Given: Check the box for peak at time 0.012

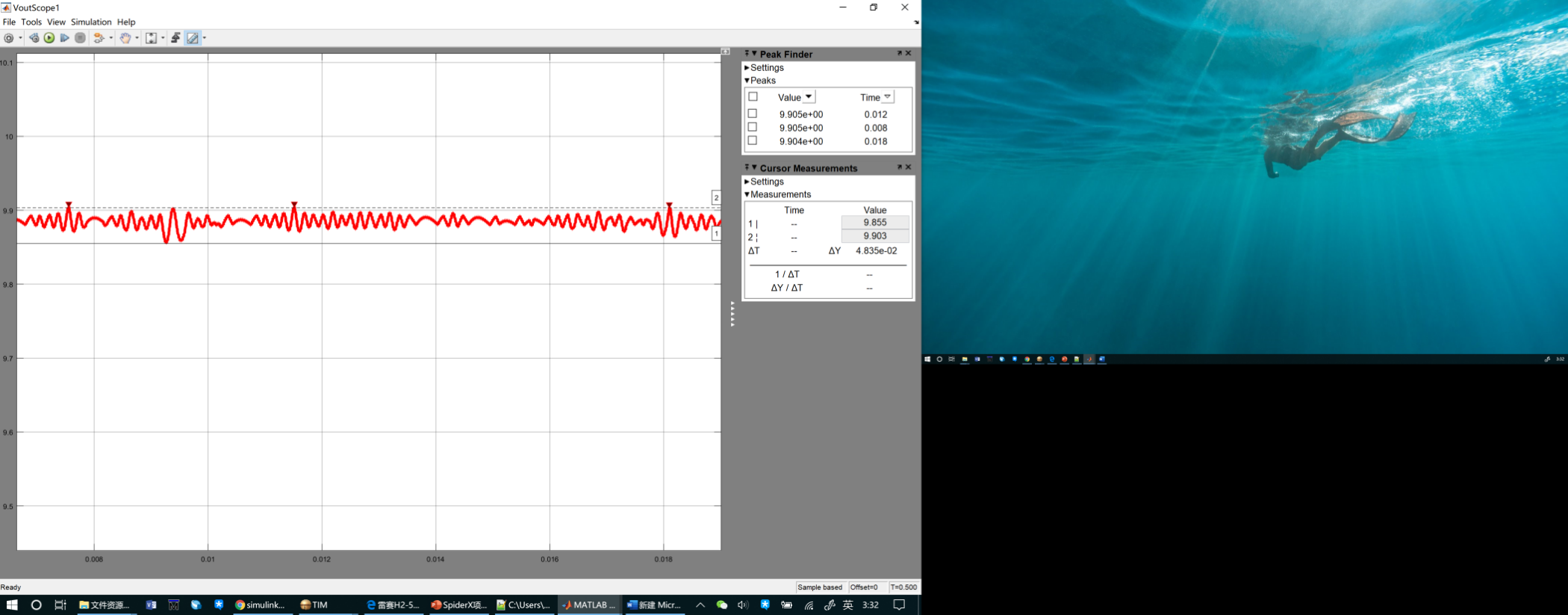Looking at the screenshot, I should (x=753, y=114).
